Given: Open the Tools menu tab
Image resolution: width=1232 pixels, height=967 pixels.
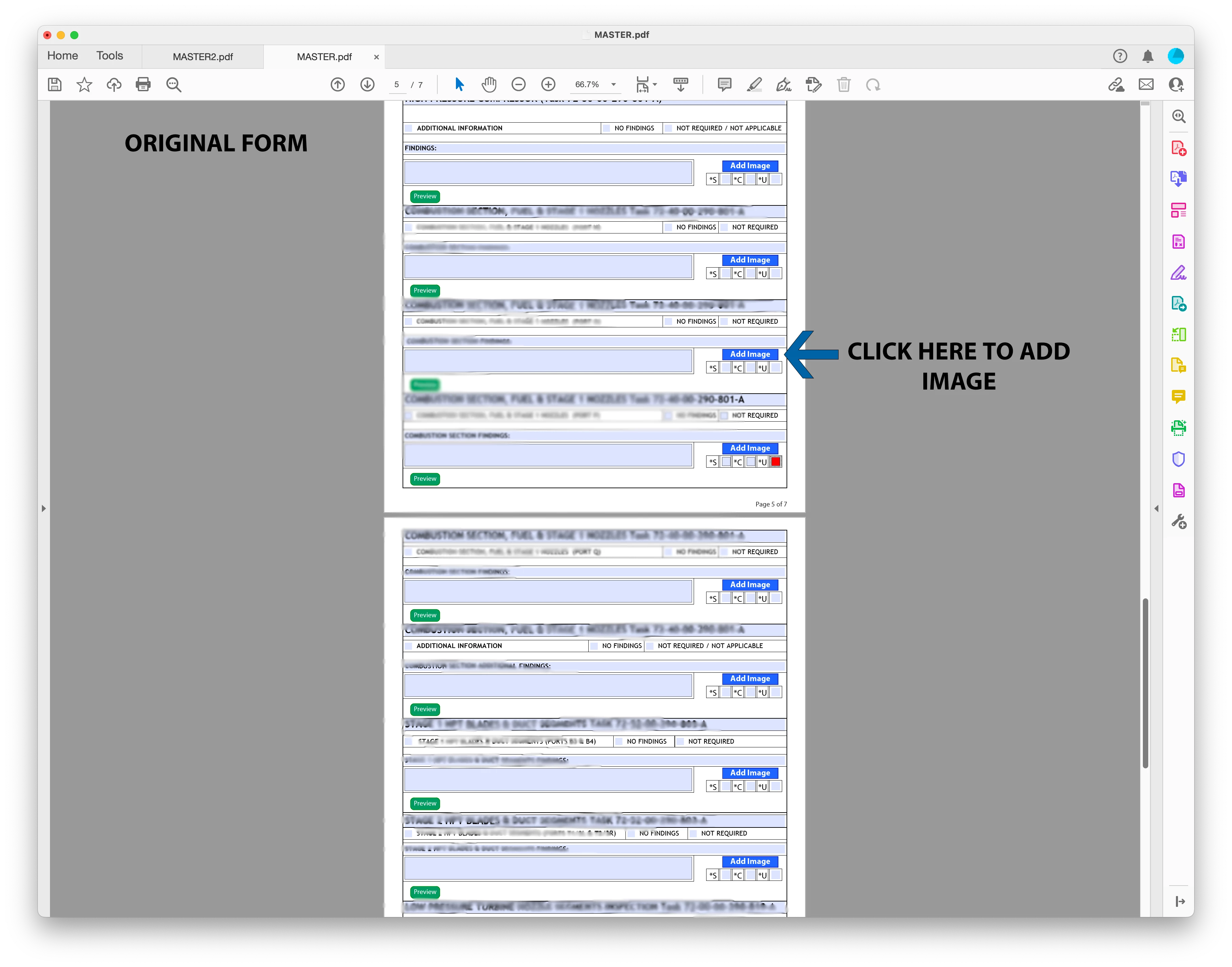Looking at the screenshot, I should pyautogui.click(x=109, y=56).
